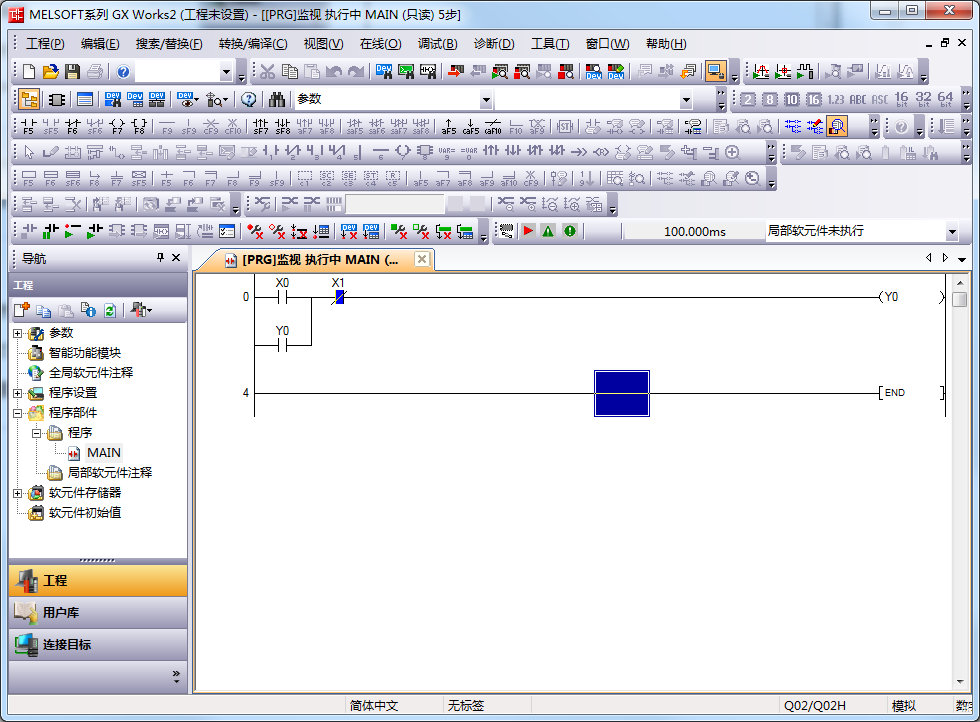Open the 在线(O) menu
The width and height of the screenshot is (980, 722).
(x=380, y=44)
